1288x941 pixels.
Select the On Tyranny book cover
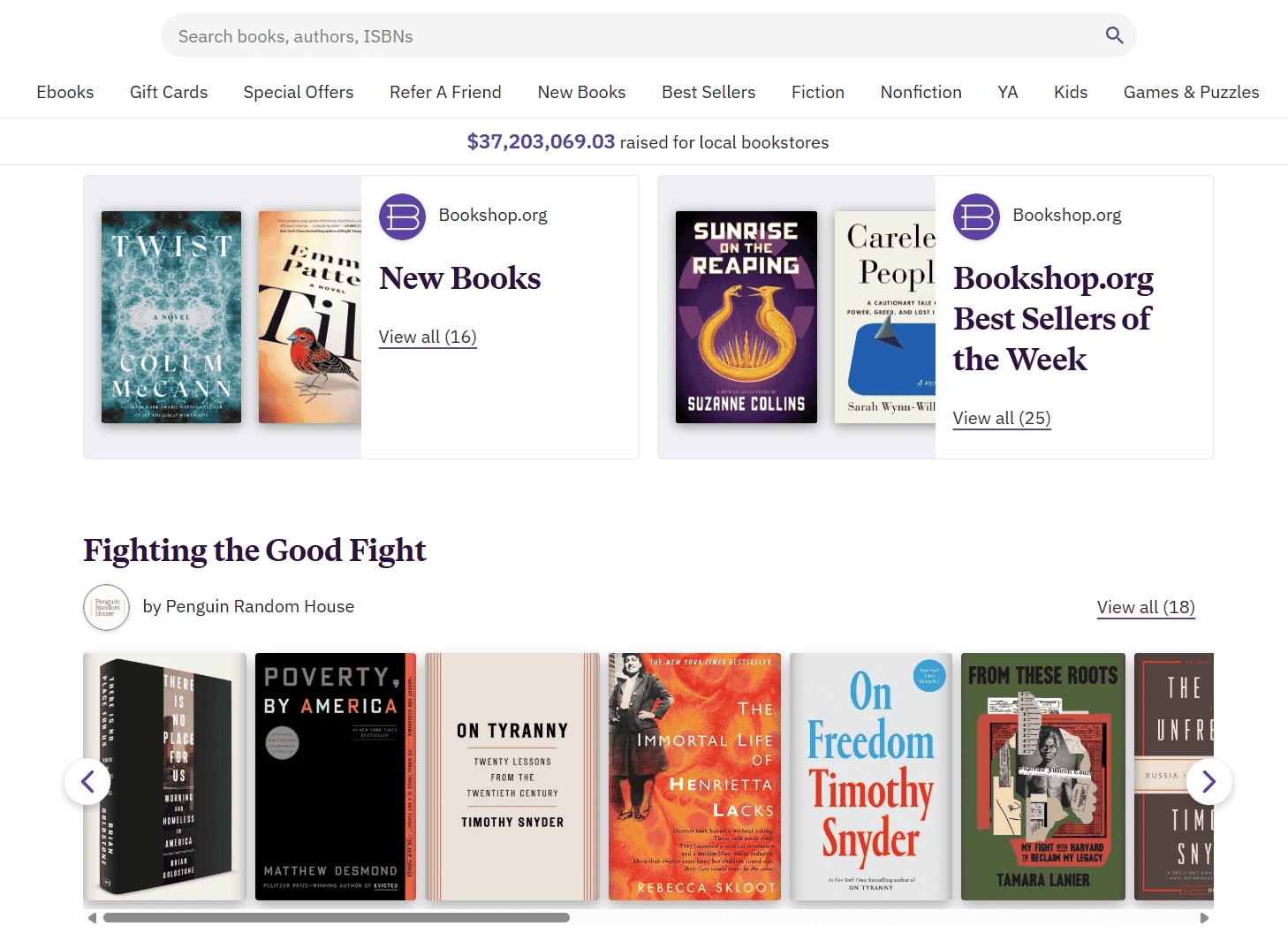tap(511, 777)
